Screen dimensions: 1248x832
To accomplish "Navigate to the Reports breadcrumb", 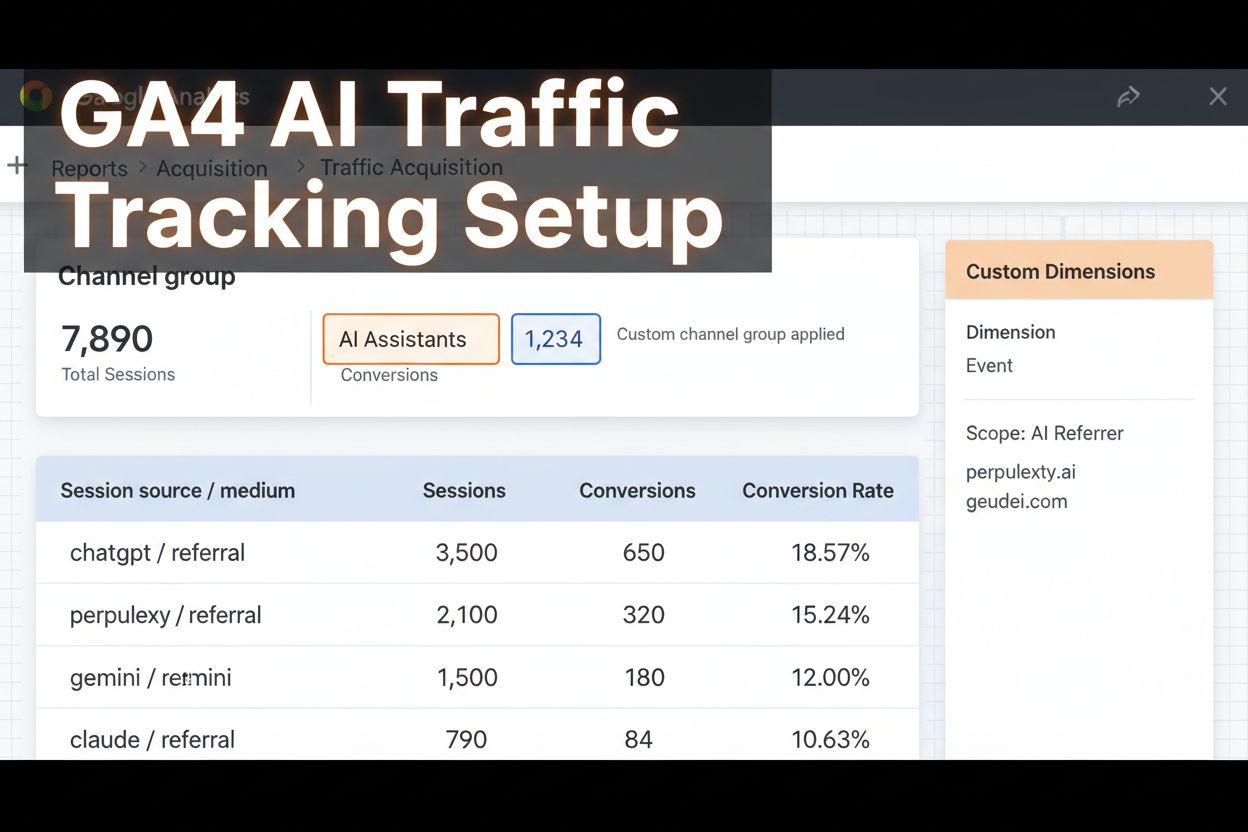I will pos(89,168).
